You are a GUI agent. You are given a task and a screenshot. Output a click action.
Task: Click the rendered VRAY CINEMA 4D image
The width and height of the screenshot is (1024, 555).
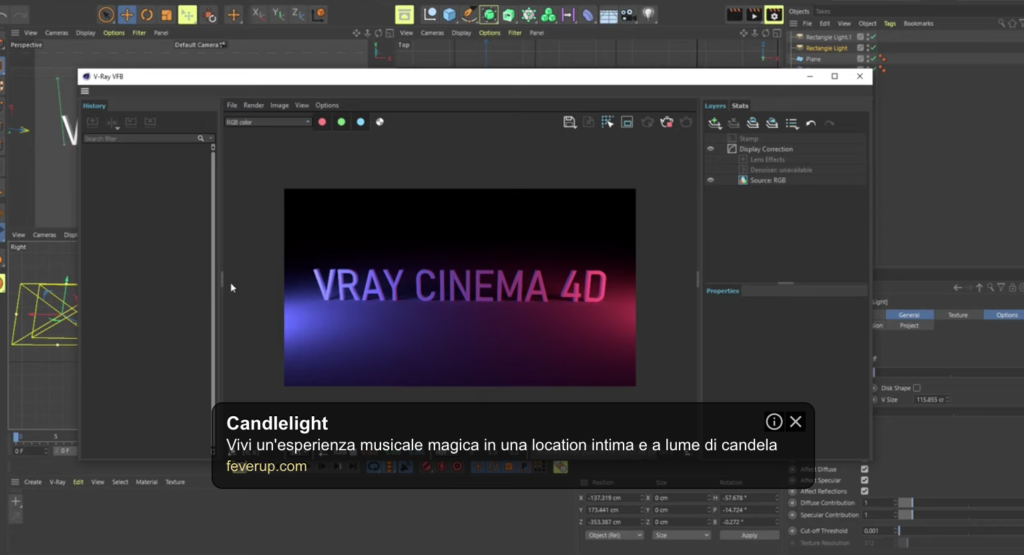(460, 287)
